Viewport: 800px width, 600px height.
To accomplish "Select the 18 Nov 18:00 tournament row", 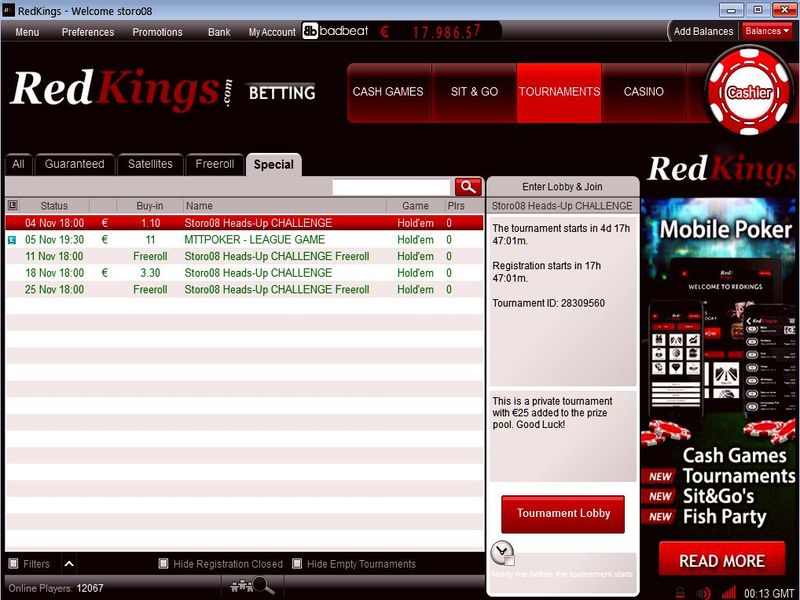I will (x=244, y=273).
